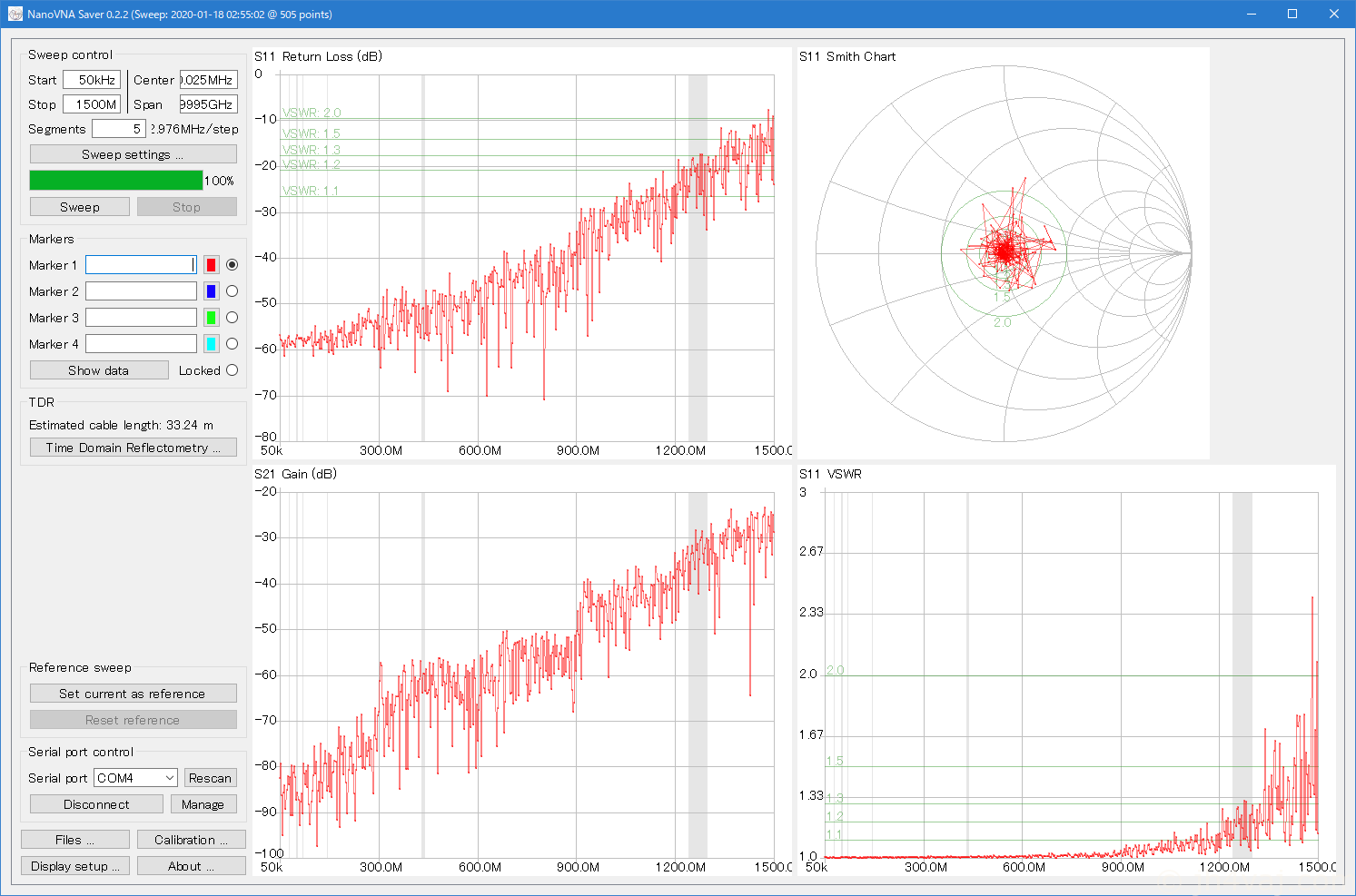Close the NanoVNA Saver window
1356x896 pixels.
point(1334,15)
